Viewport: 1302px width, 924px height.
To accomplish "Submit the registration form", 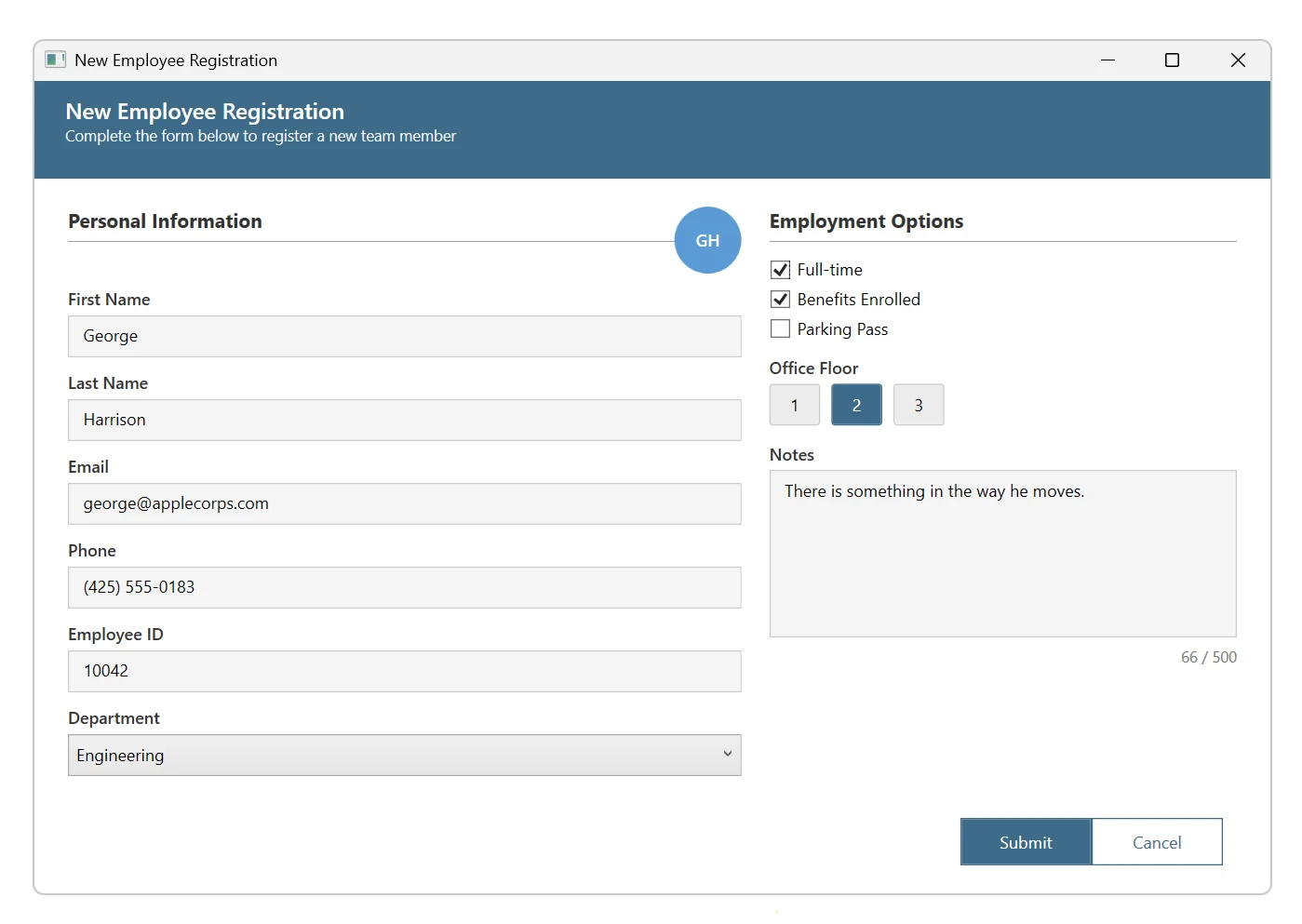I will tap(1025, 841).
